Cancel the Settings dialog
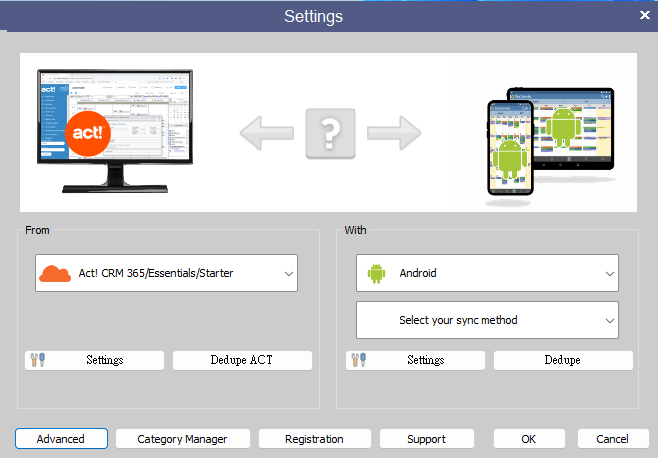The width and height of the screenshot is (658, 458). click(x=613, y=439)
